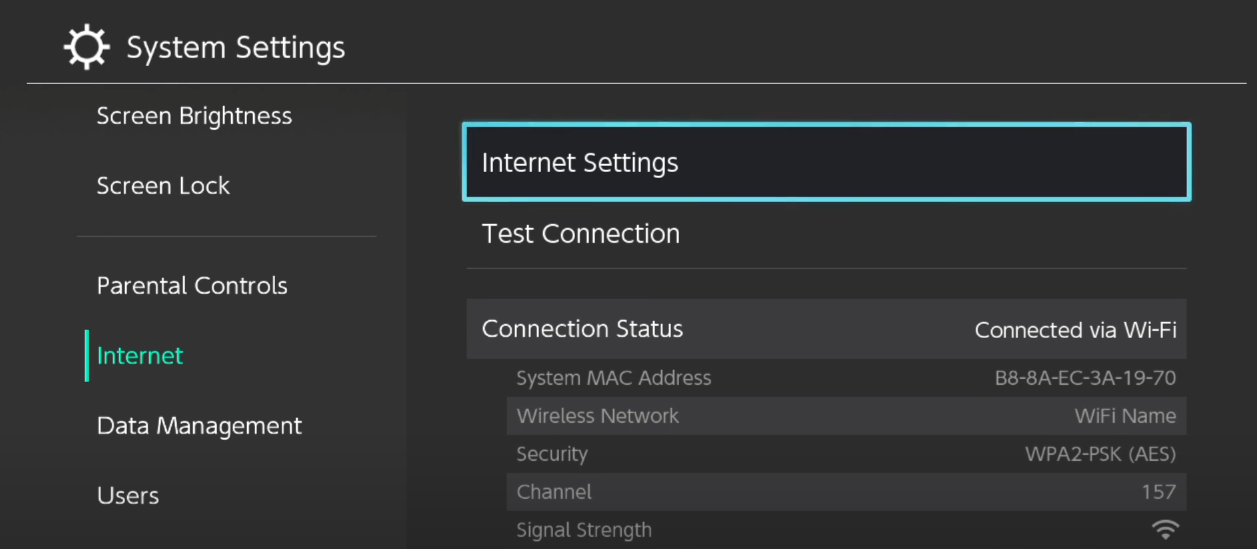1257x549 pixels.
Task: Open Screen Brightness settings
Action: tap(194, 116)
